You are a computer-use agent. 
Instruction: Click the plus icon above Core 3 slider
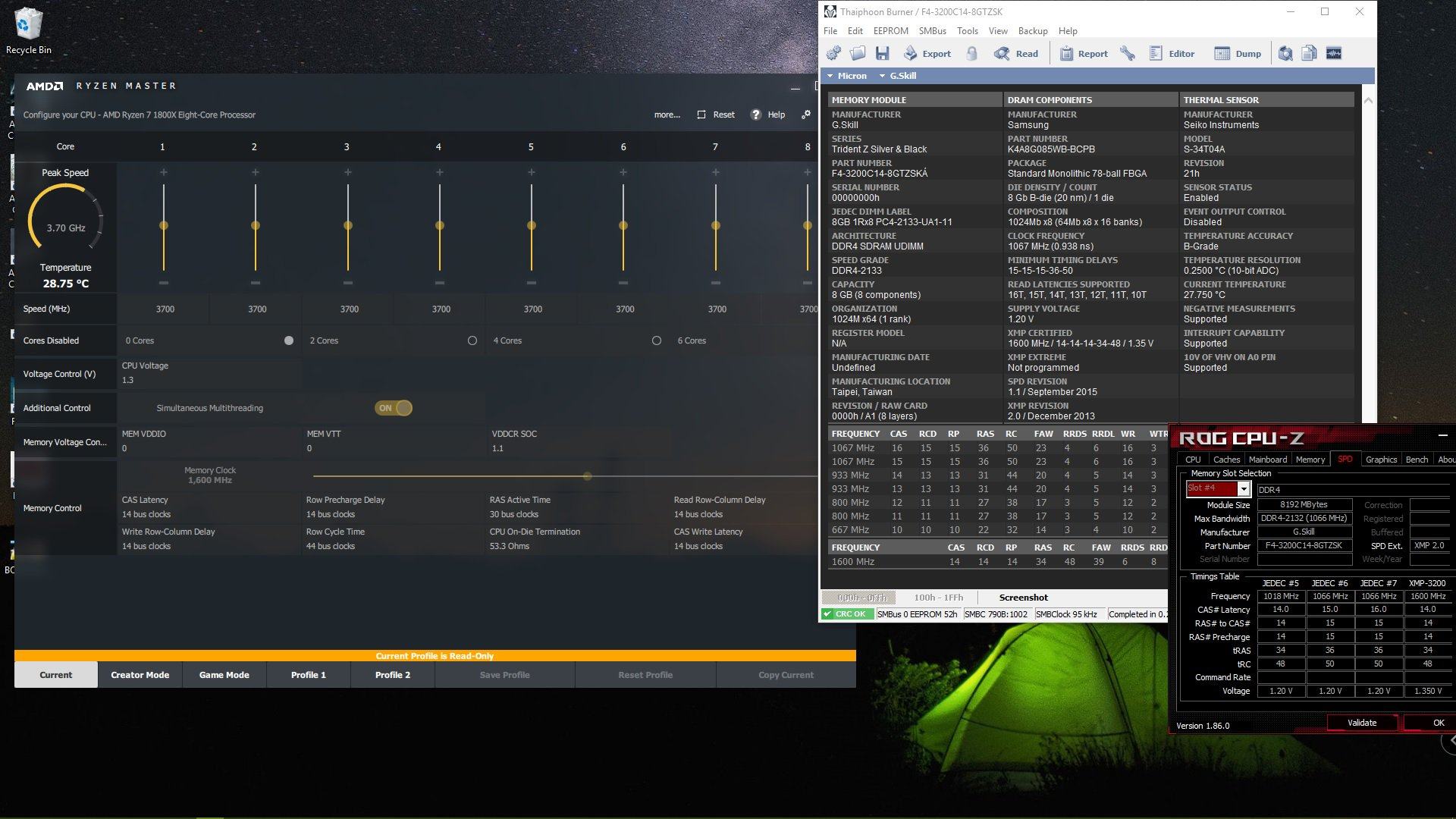tap(348, 173)
